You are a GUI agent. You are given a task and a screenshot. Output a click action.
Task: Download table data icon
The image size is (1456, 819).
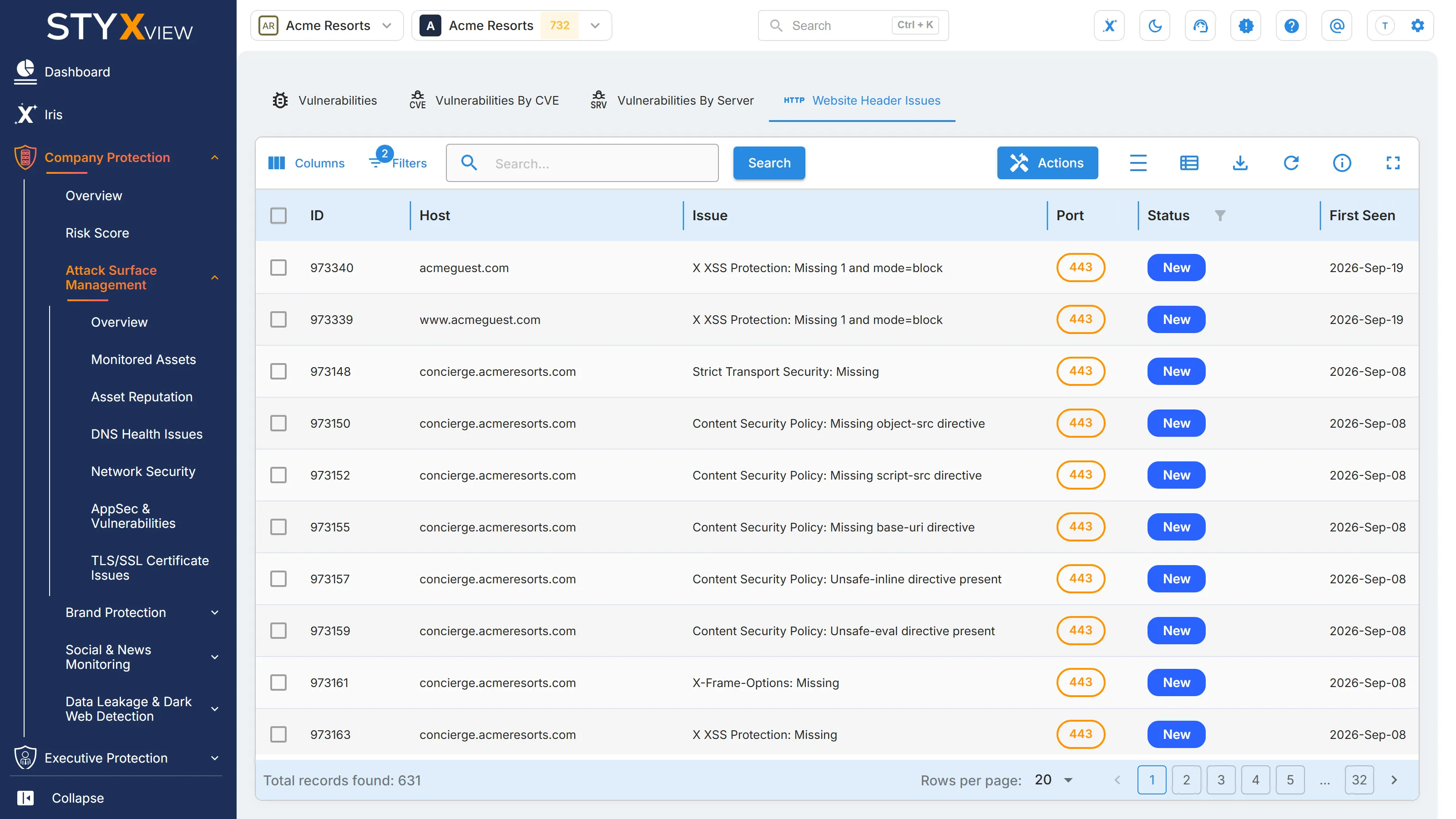coord(1240,163)
